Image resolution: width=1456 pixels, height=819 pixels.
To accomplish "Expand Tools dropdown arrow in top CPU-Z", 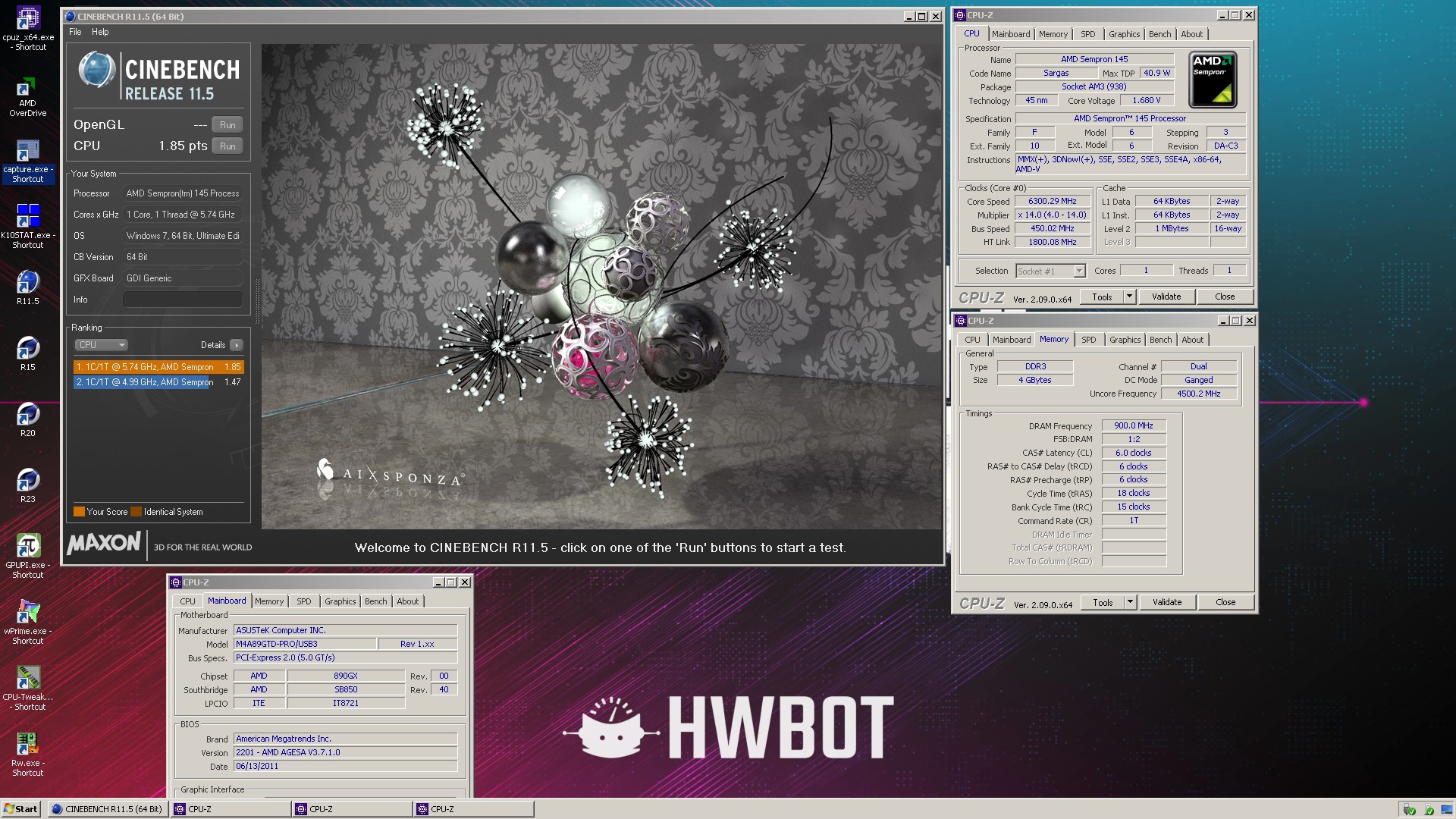I will coord(1129,297).
